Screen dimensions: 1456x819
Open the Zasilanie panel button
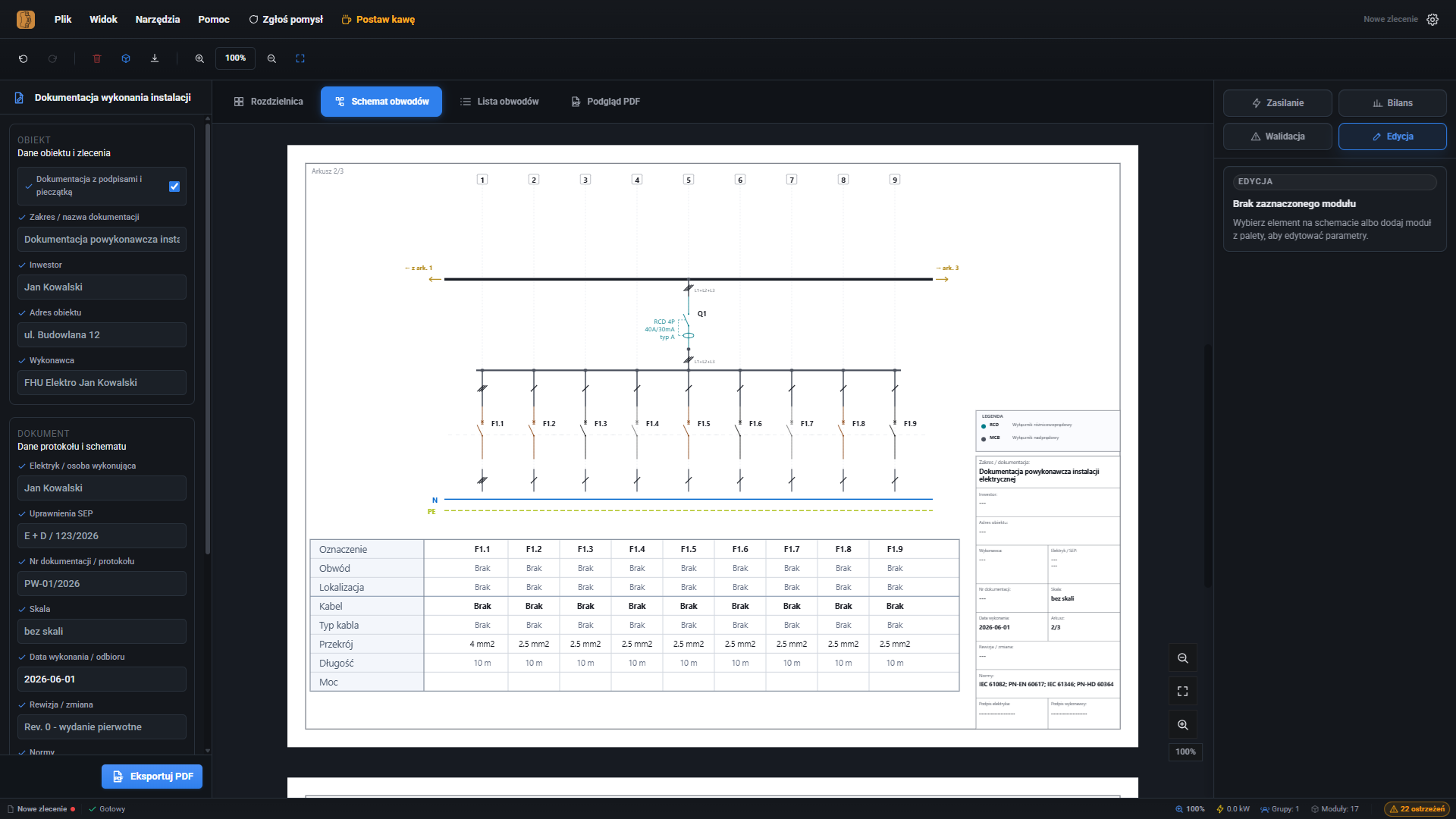pos(1278,103)
